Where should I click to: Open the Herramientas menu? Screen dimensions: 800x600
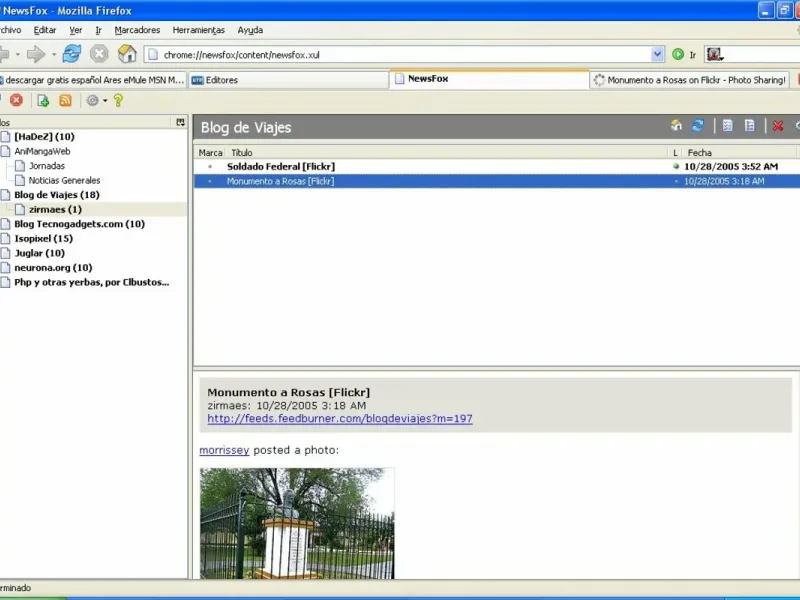coord(198,30)
